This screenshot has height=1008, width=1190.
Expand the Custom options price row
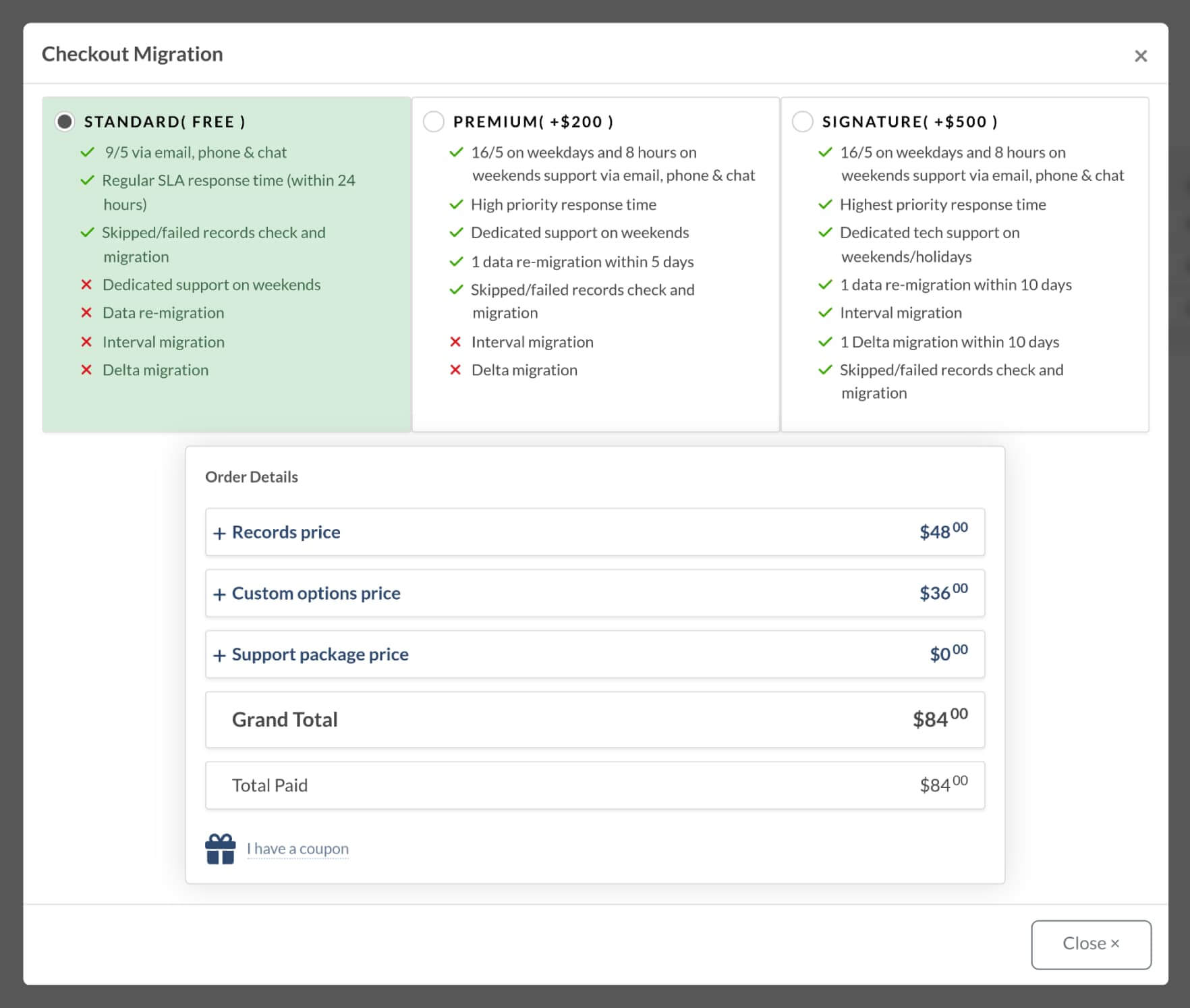(594, 593)
